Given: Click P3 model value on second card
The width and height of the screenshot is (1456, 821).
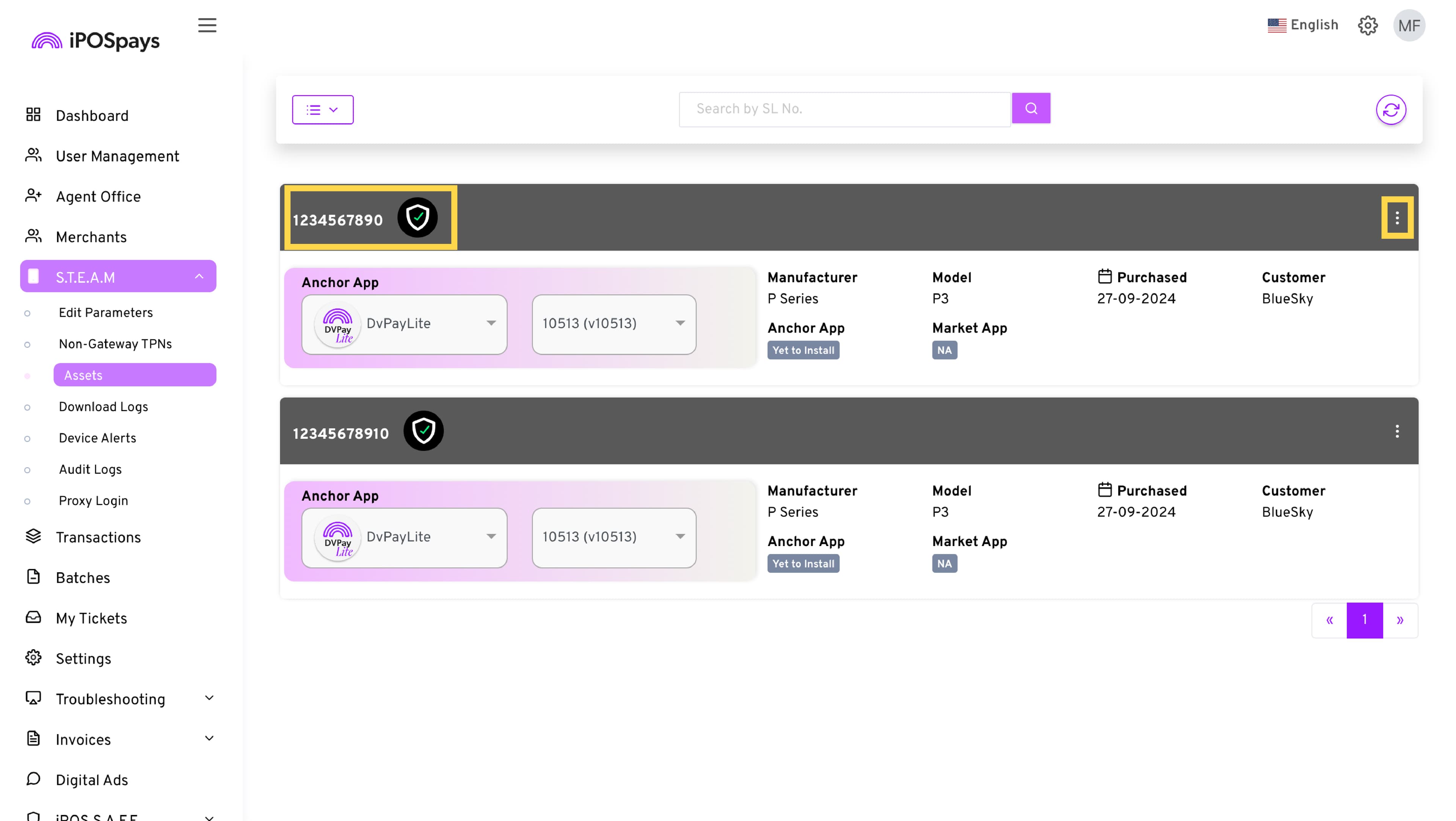Looking at the screenshot, I should click(940, 512).
